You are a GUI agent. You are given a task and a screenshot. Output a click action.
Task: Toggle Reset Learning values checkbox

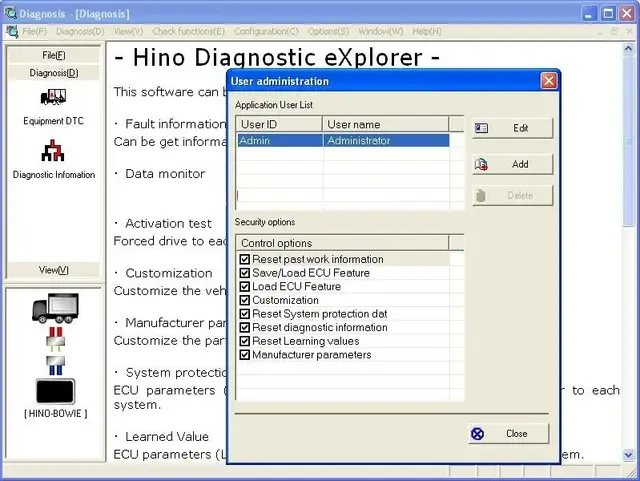click(x=244, y=341)
